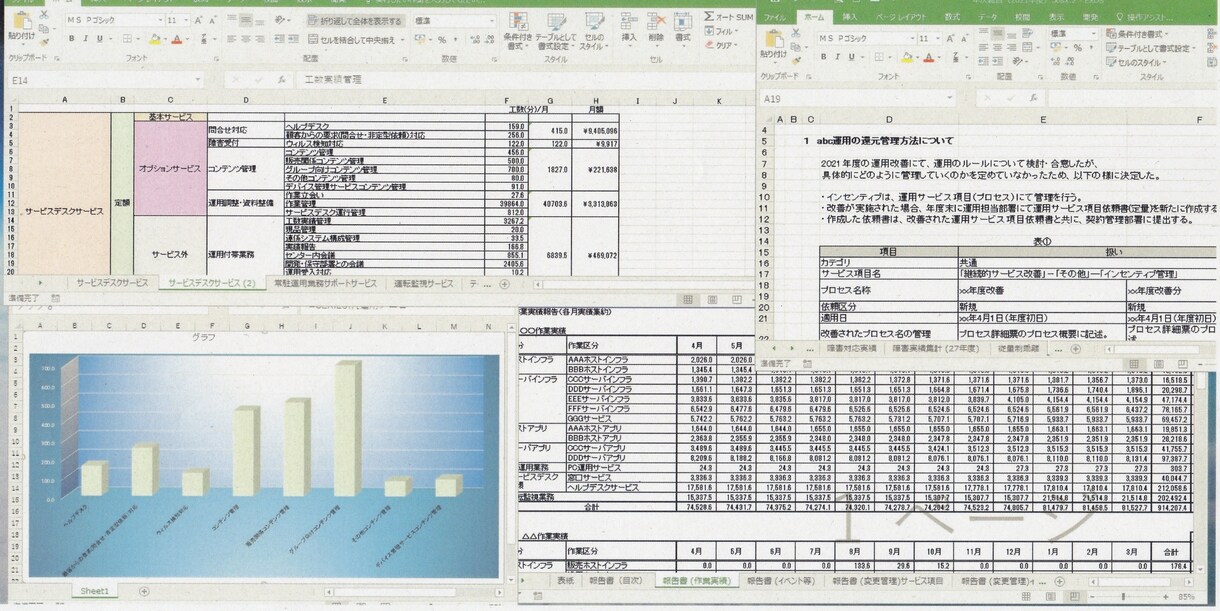1220x611 pixels.
Task: Increase decimal places in the A19 workbook
Action: 1055,60
